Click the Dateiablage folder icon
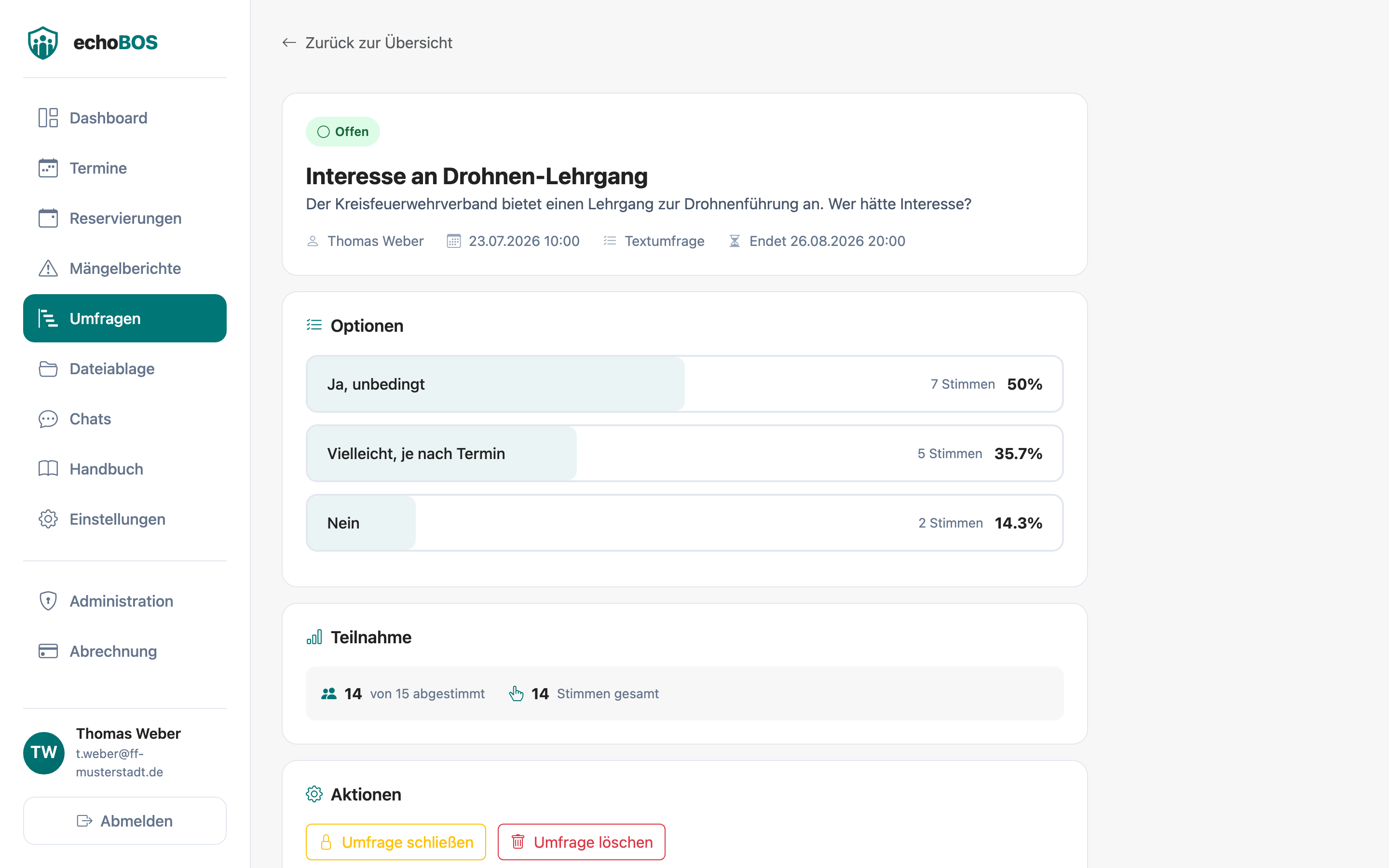The width and height of the screenshot is (1389, 868). [48, 368]
